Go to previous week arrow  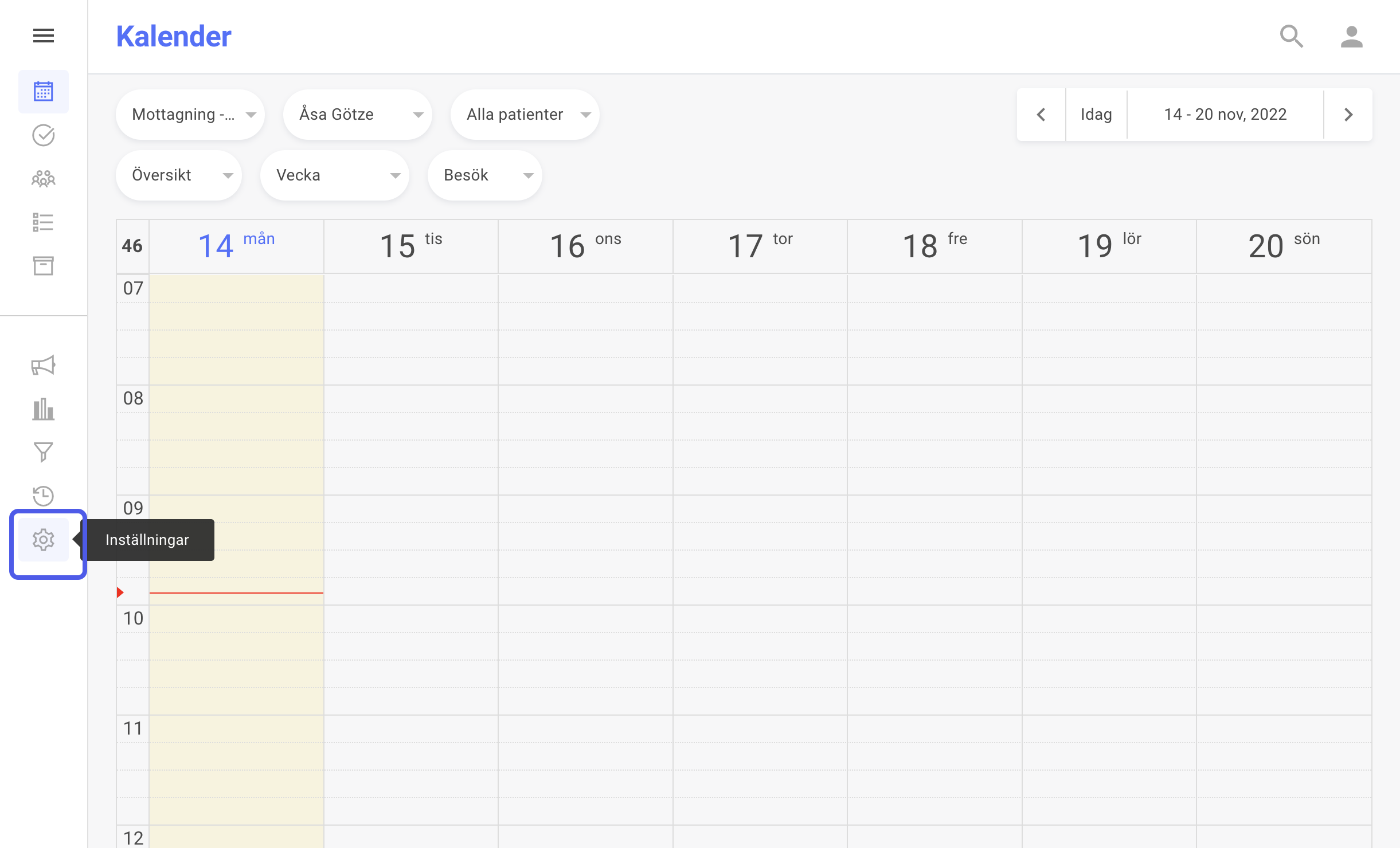click(1041, 115)
